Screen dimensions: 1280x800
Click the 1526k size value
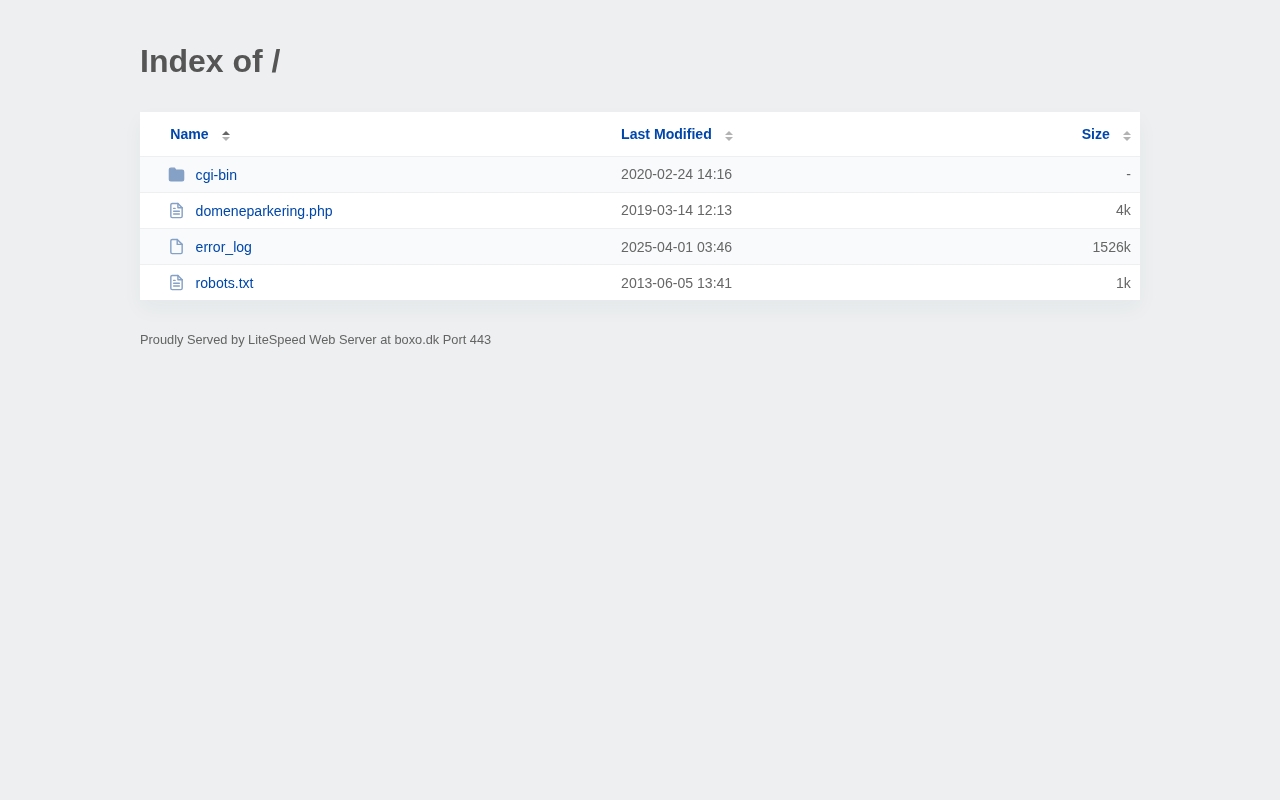(x=1111, y=247)
